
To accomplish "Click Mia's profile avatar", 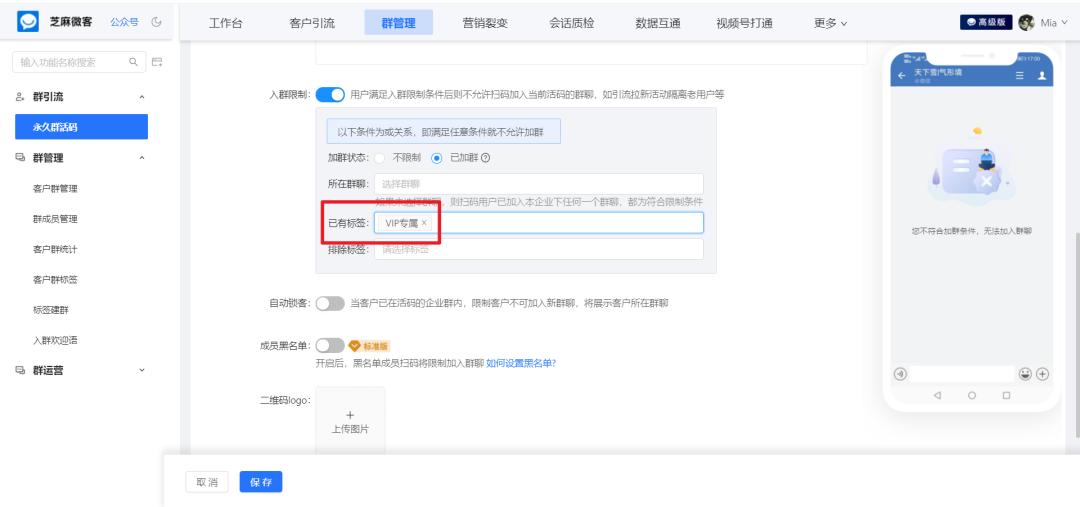I will pyautogui.click(x=1026, y=22).
